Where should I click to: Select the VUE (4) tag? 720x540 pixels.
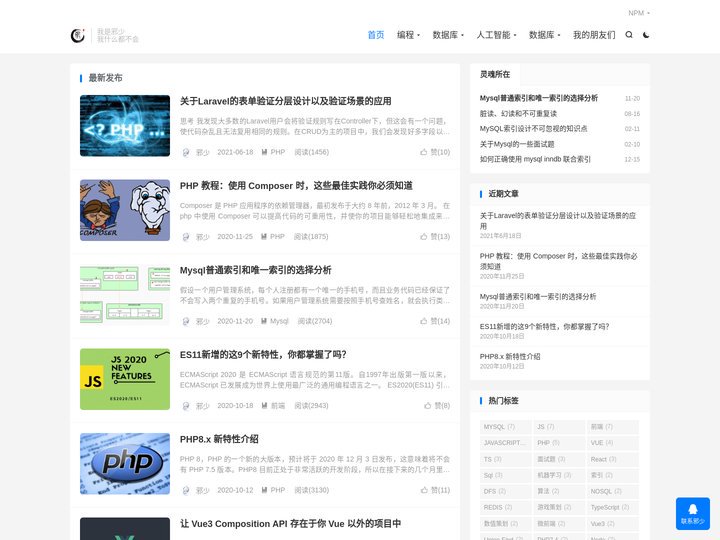coord(613,443)
